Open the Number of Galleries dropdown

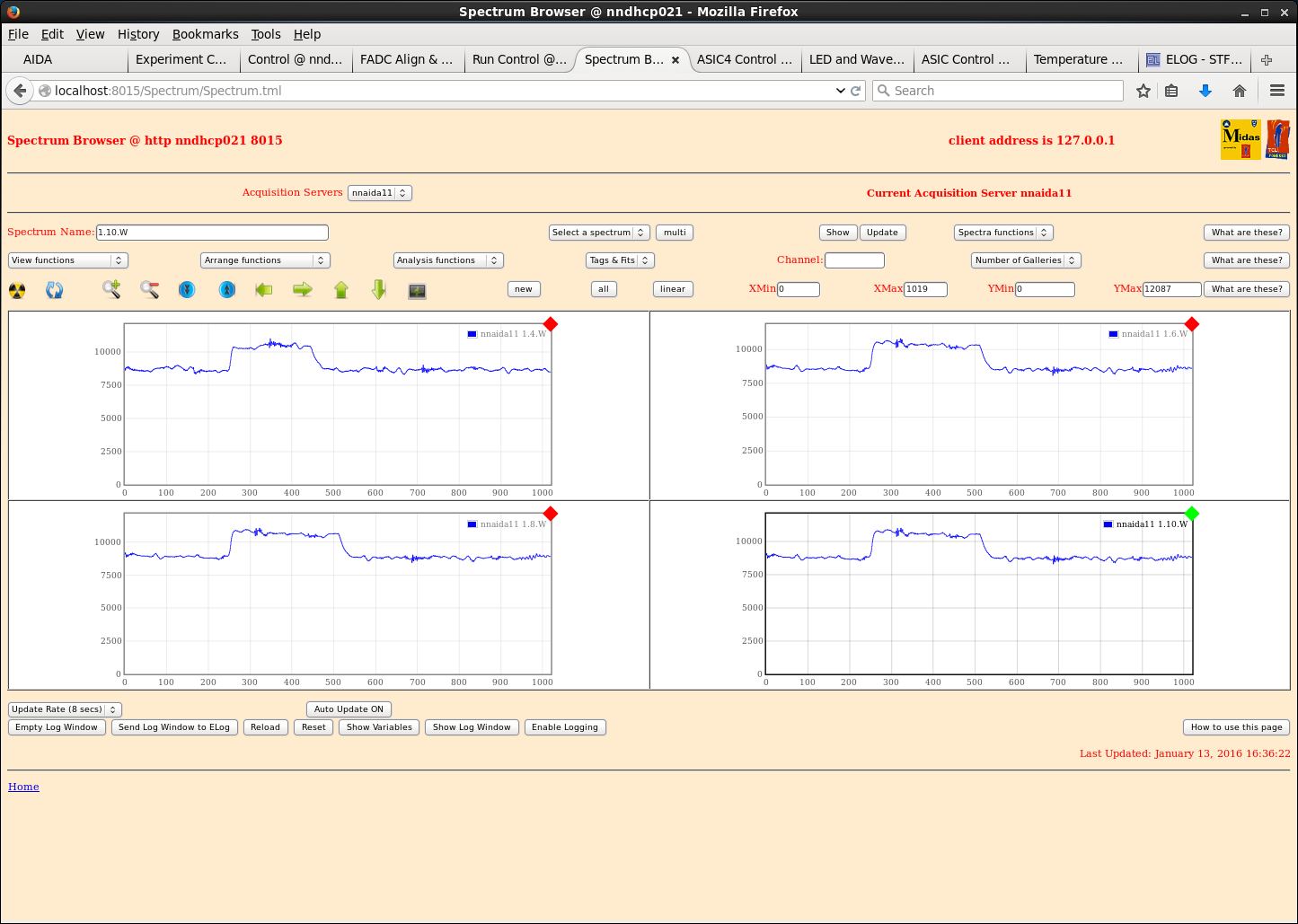[1025, 260]
